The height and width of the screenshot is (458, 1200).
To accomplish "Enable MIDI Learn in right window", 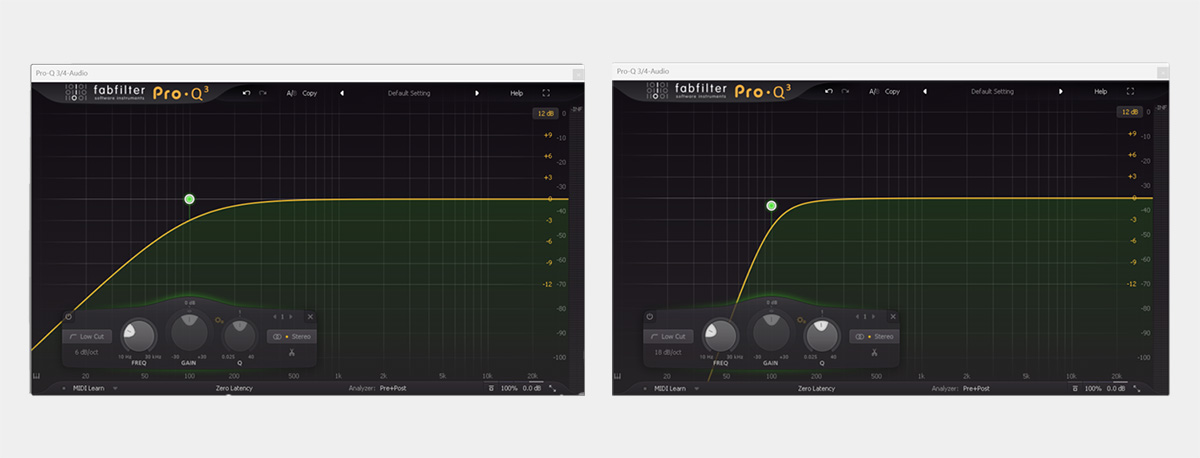I will click(669, 388).
